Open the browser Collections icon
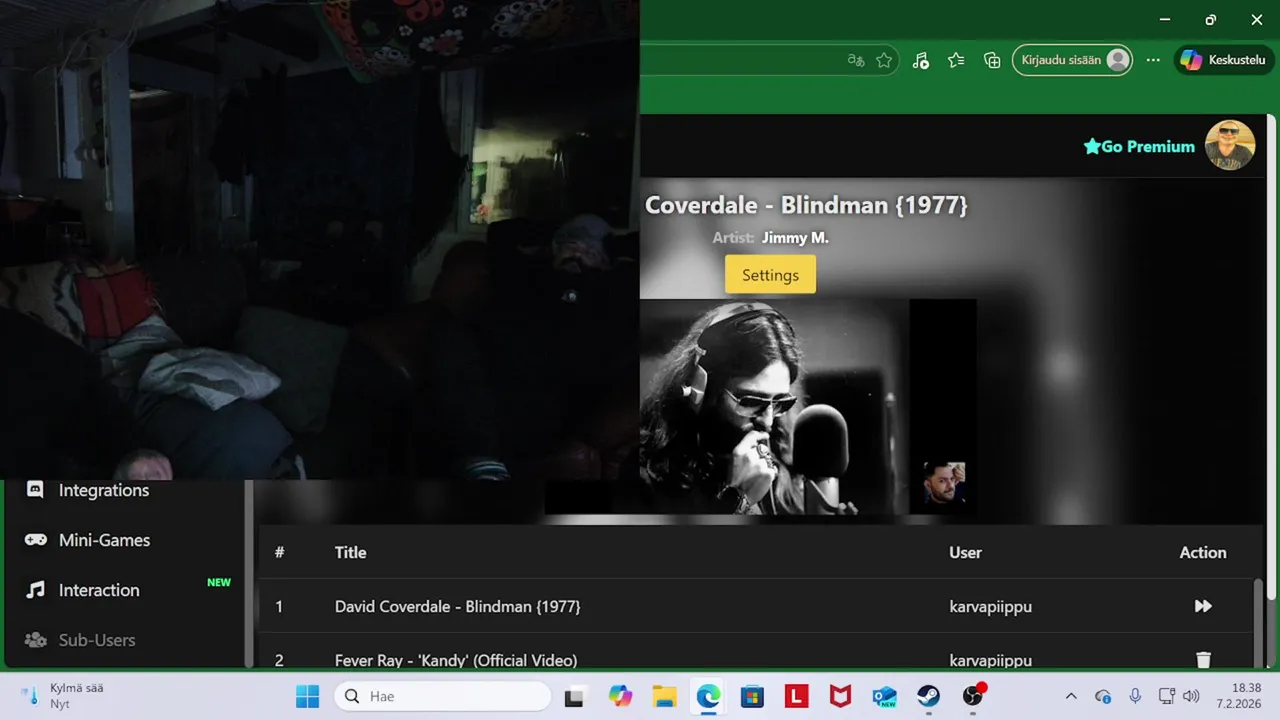This screenshot has height=720, width=1280. coord(992,60)
